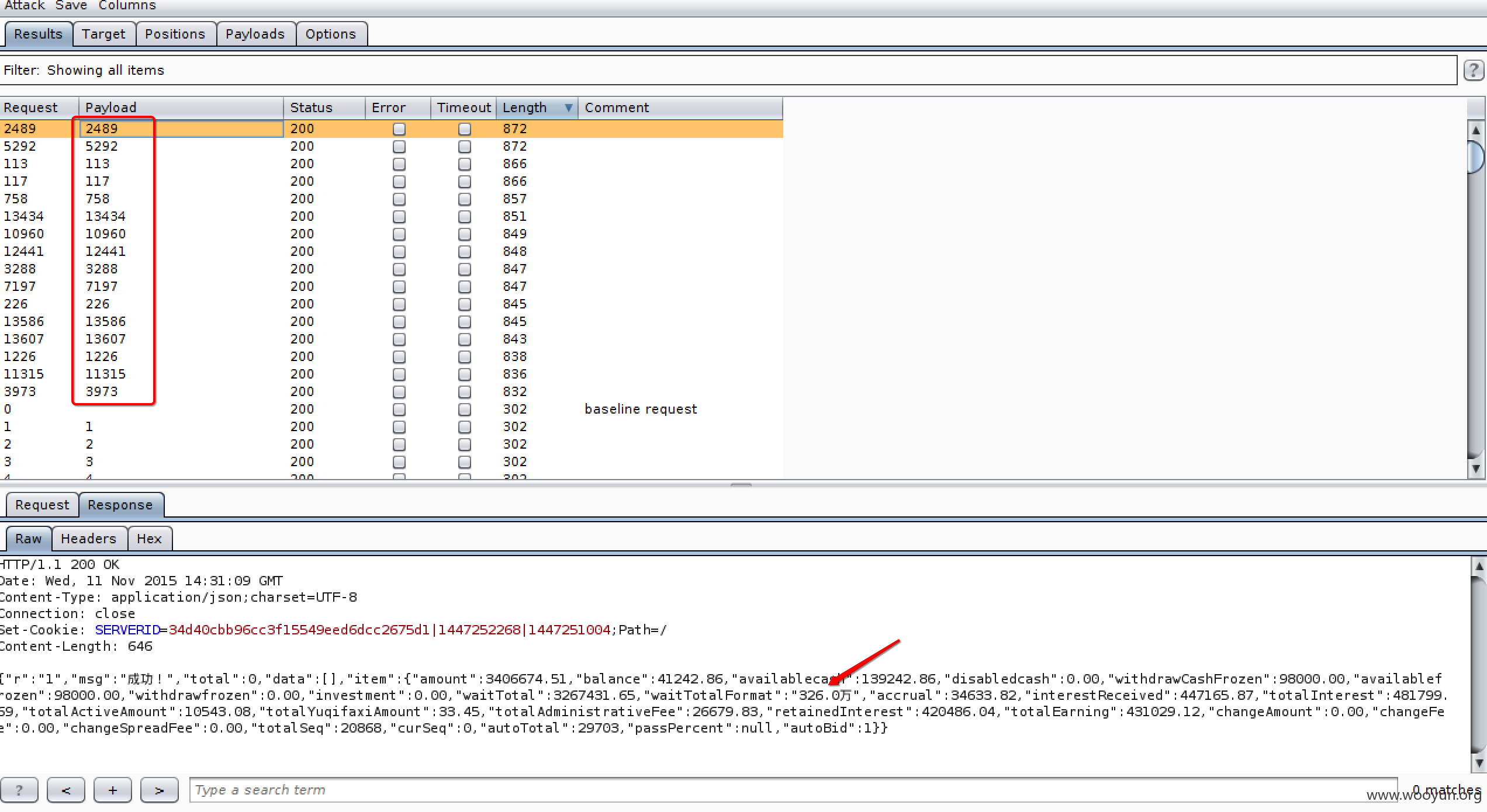Switch to the Hex view tab
The height and width of the screenshot is (812, 1487).
point(149,539)
